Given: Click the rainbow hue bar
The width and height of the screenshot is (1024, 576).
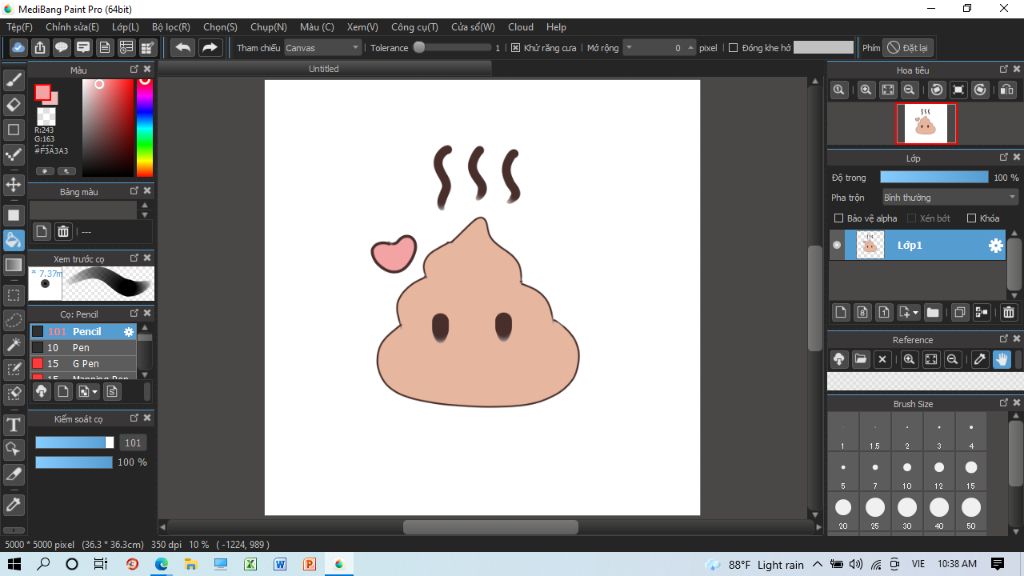Looking at the screenshot, I should click(x=144, y=128).
